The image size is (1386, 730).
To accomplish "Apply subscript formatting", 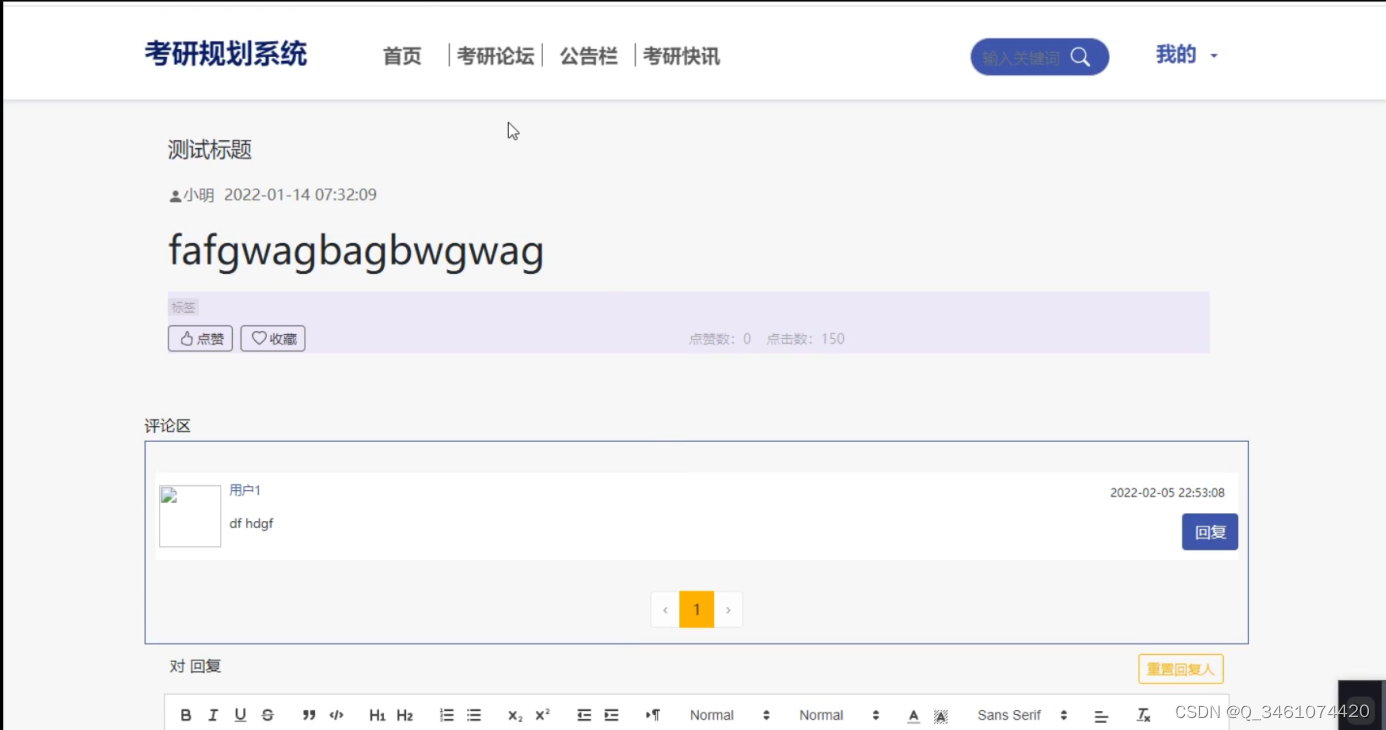I will 515,715.
